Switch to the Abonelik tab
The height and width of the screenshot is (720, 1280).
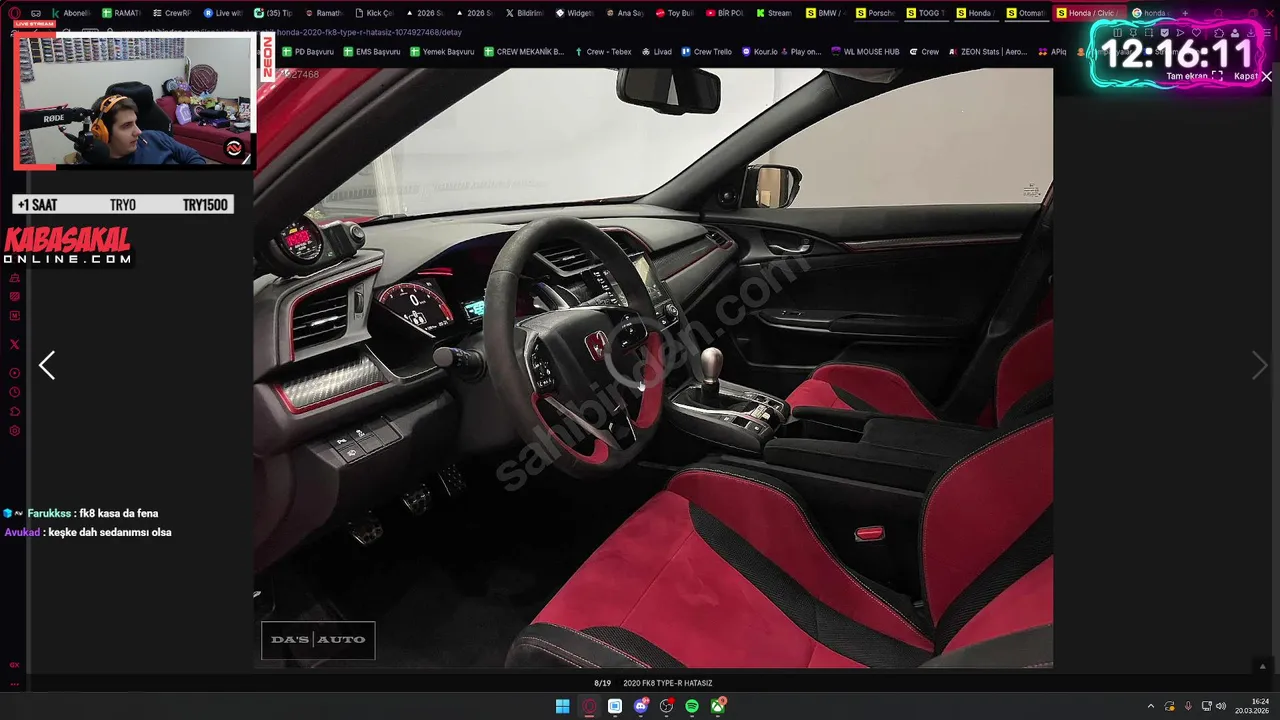point(71,13)
